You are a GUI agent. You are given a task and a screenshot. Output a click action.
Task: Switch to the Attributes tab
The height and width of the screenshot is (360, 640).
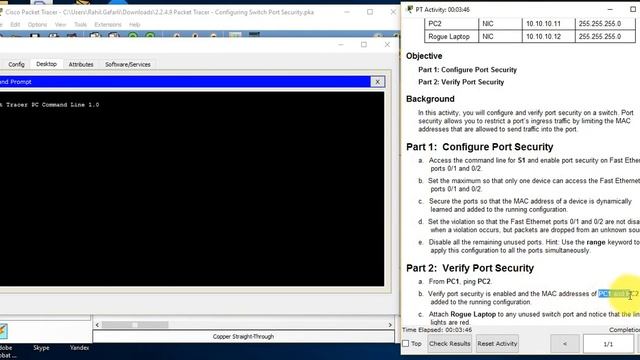point(81,64)
